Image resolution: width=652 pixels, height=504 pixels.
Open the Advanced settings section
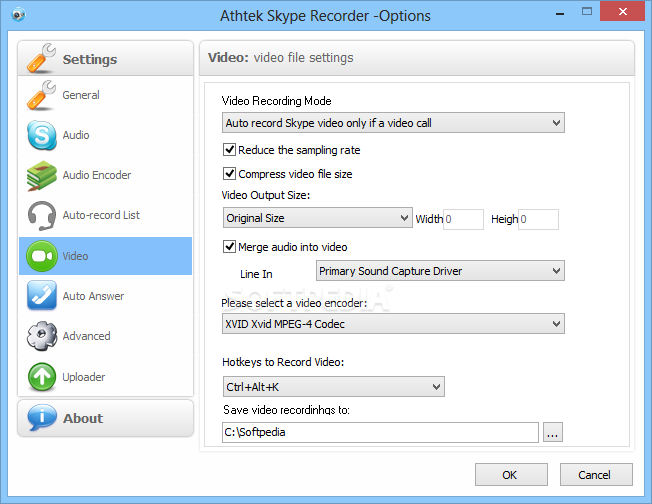(x=106, y=336)
